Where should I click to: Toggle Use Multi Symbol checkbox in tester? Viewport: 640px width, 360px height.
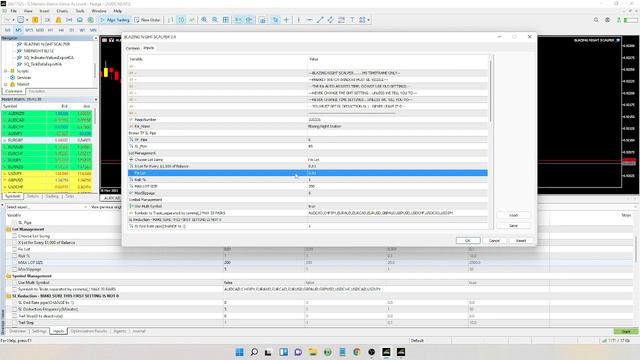15,282
